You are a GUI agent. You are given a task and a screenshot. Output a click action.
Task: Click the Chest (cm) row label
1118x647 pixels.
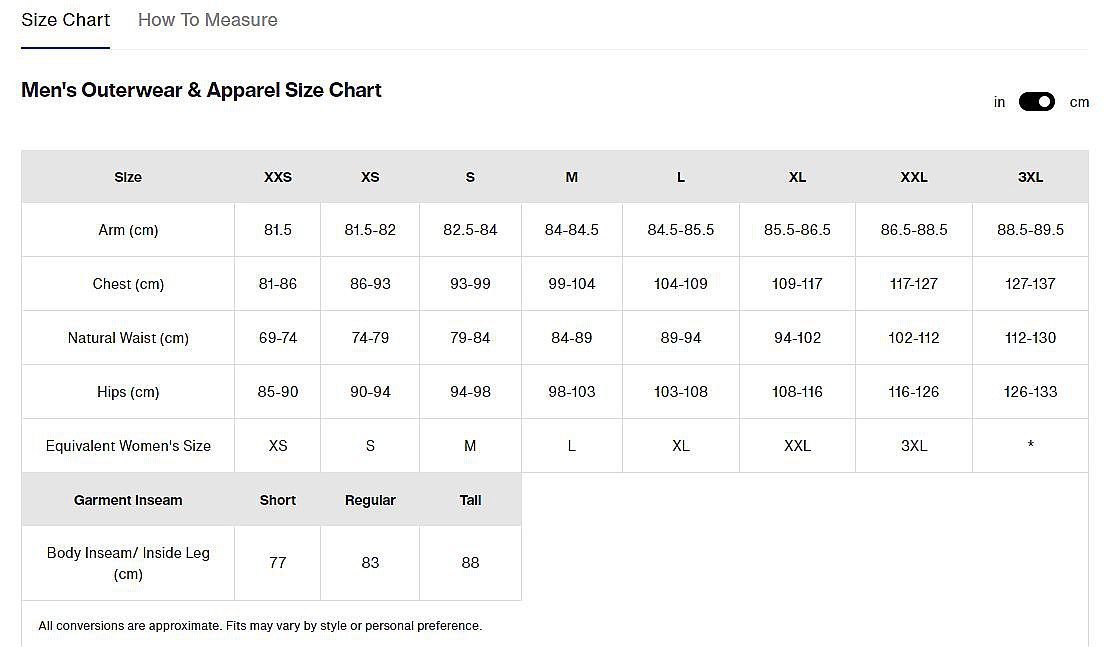(128, 284)
